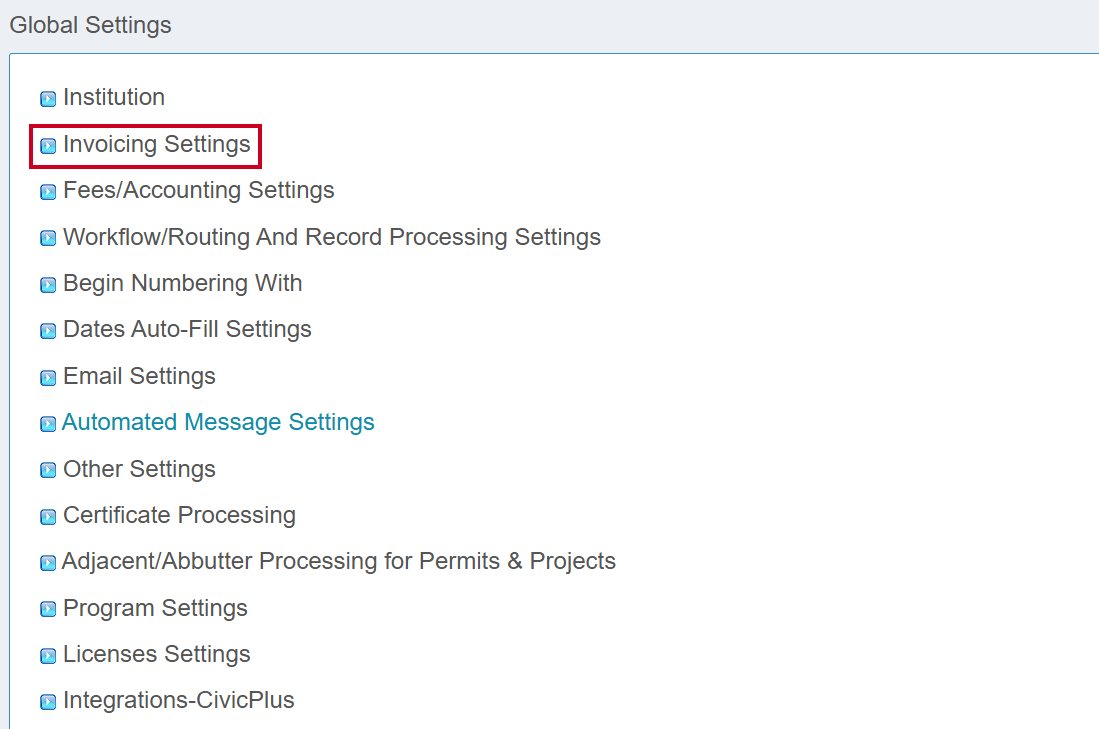
Task: Click the arrow icon beside Email Settings
Action: pos(48,378)
